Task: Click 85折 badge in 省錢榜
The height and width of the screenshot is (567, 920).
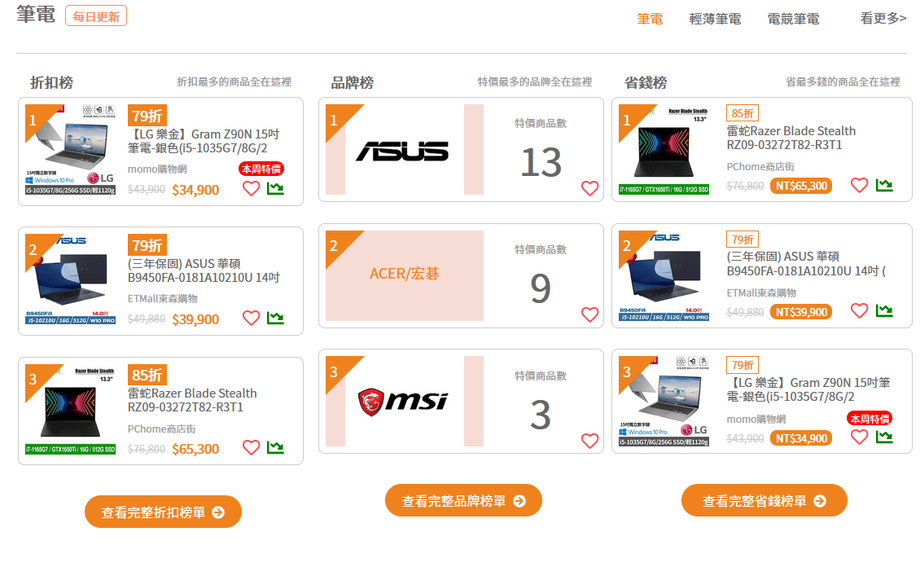Action: pyautogui.click(x=742, y=113)
